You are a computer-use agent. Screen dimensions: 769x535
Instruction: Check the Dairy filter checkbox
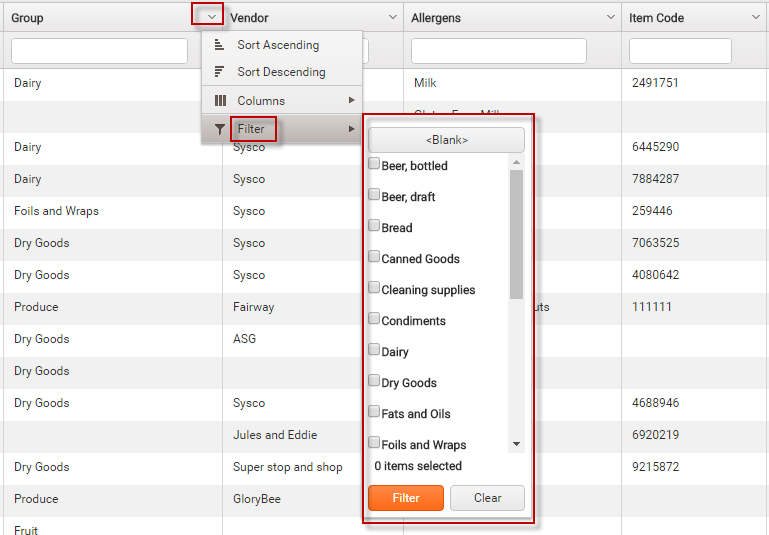374,350
